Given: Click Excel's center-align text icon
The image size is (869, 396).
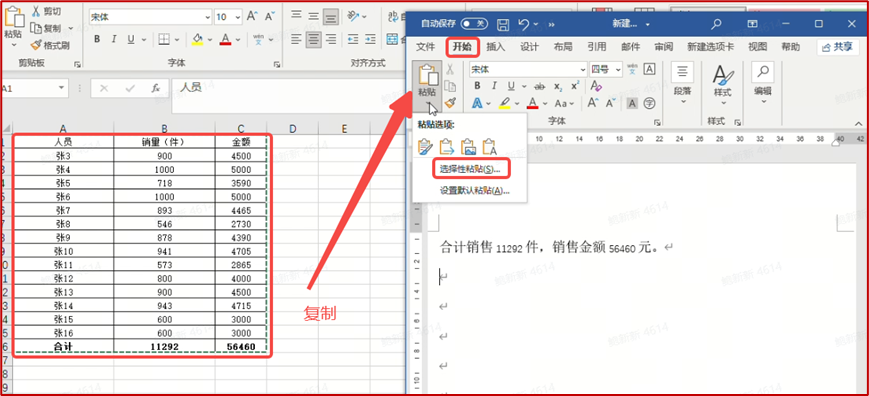Looking at the screenshot, I should click(314, 39).
